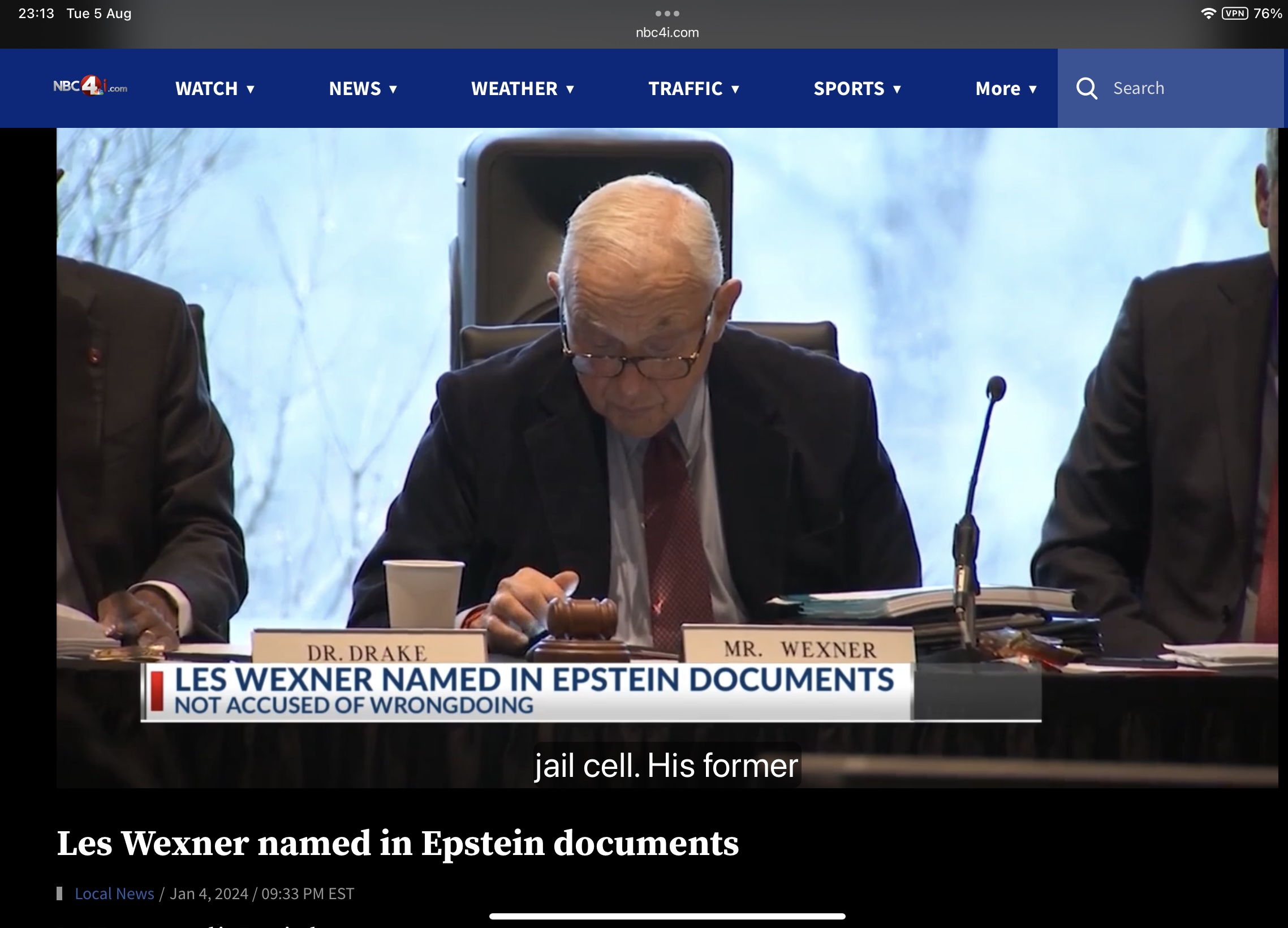Expand the TRAFFIC dropdown arrow
1288x928 pixels.
click(735, 89)
